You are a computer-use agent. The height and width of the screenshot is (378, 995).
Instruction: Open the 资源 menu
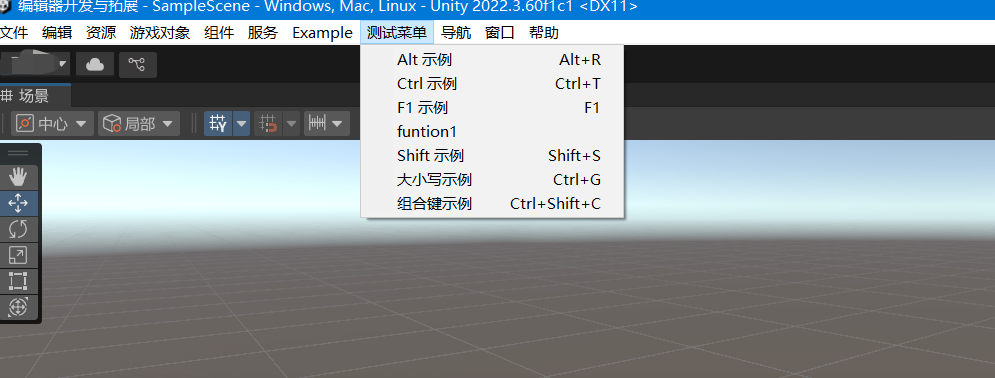tap(101, 32)
